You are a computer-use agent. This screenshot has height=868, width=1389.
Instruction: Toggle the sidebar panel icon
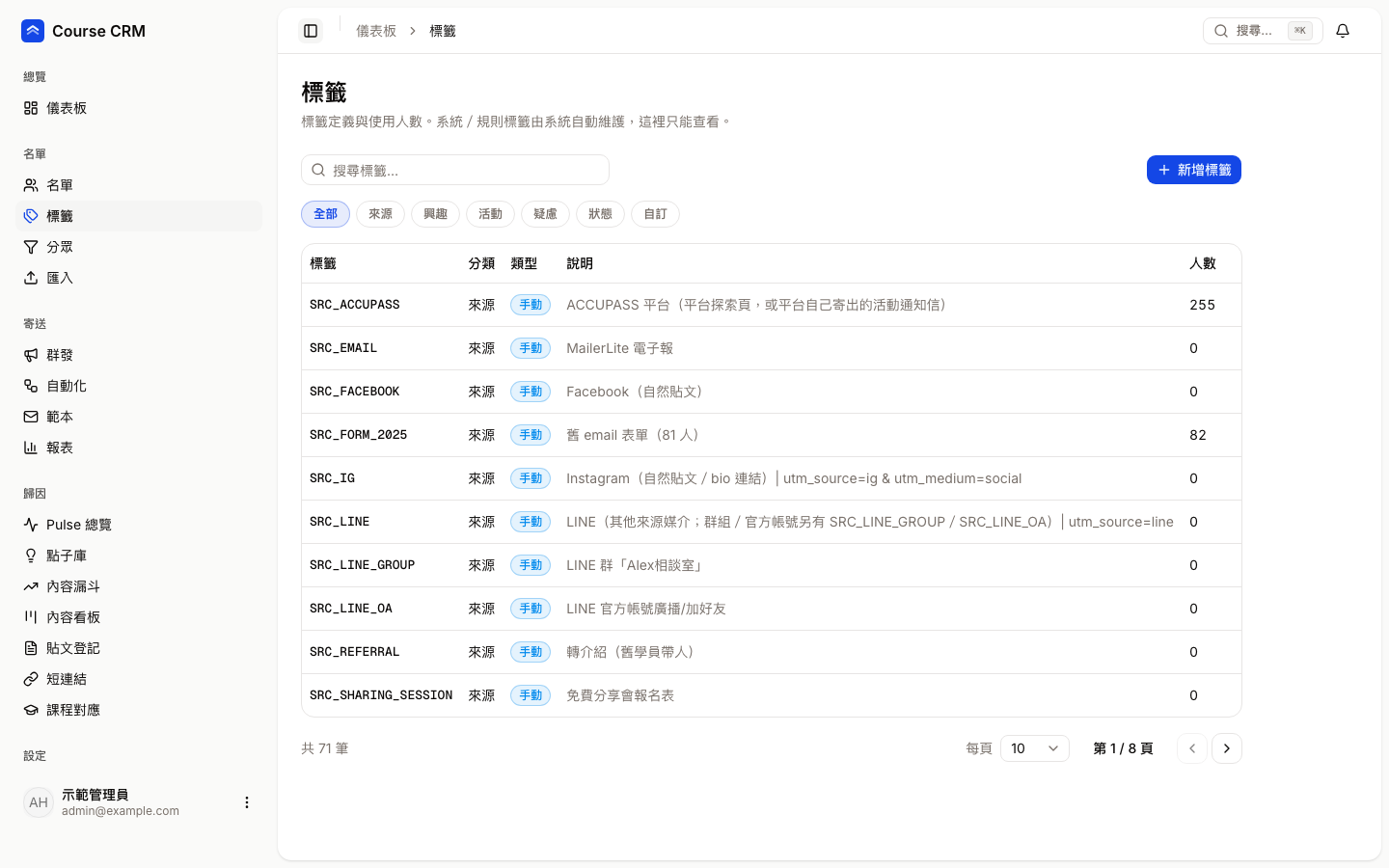(311, 31)
